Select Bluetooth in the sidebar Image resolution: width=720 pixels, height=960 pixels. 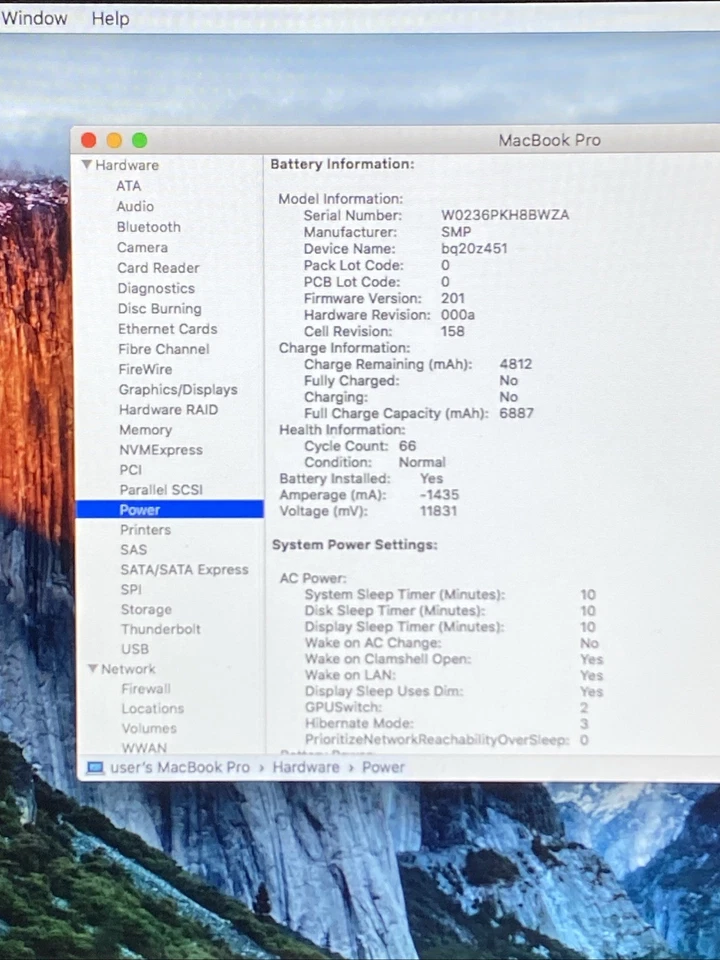(149, 227)
